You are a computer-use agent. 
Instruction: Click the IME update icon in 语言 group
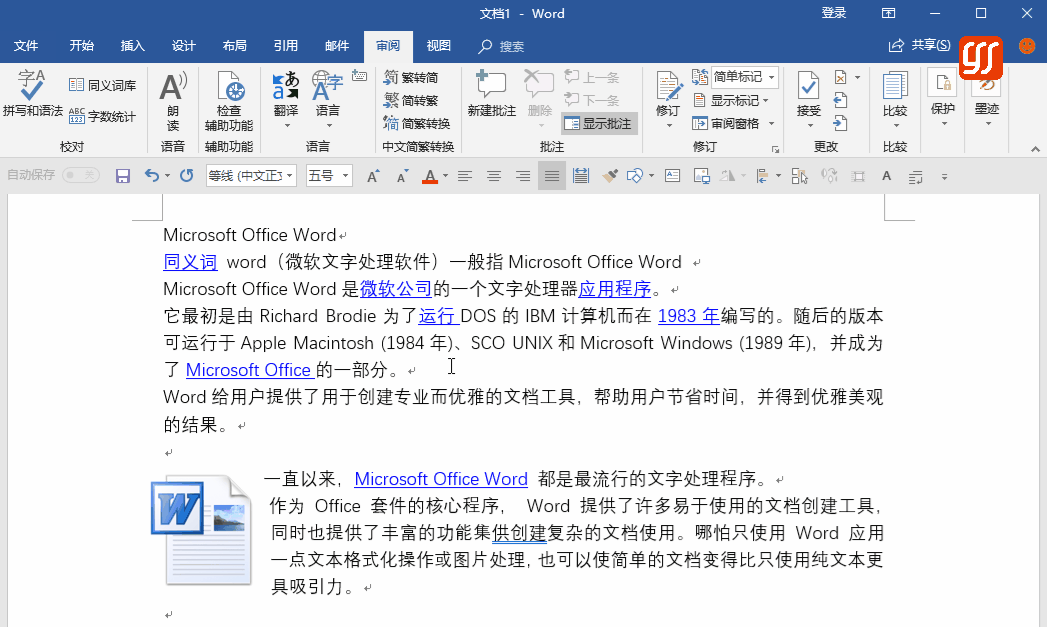tap(359, 76)
